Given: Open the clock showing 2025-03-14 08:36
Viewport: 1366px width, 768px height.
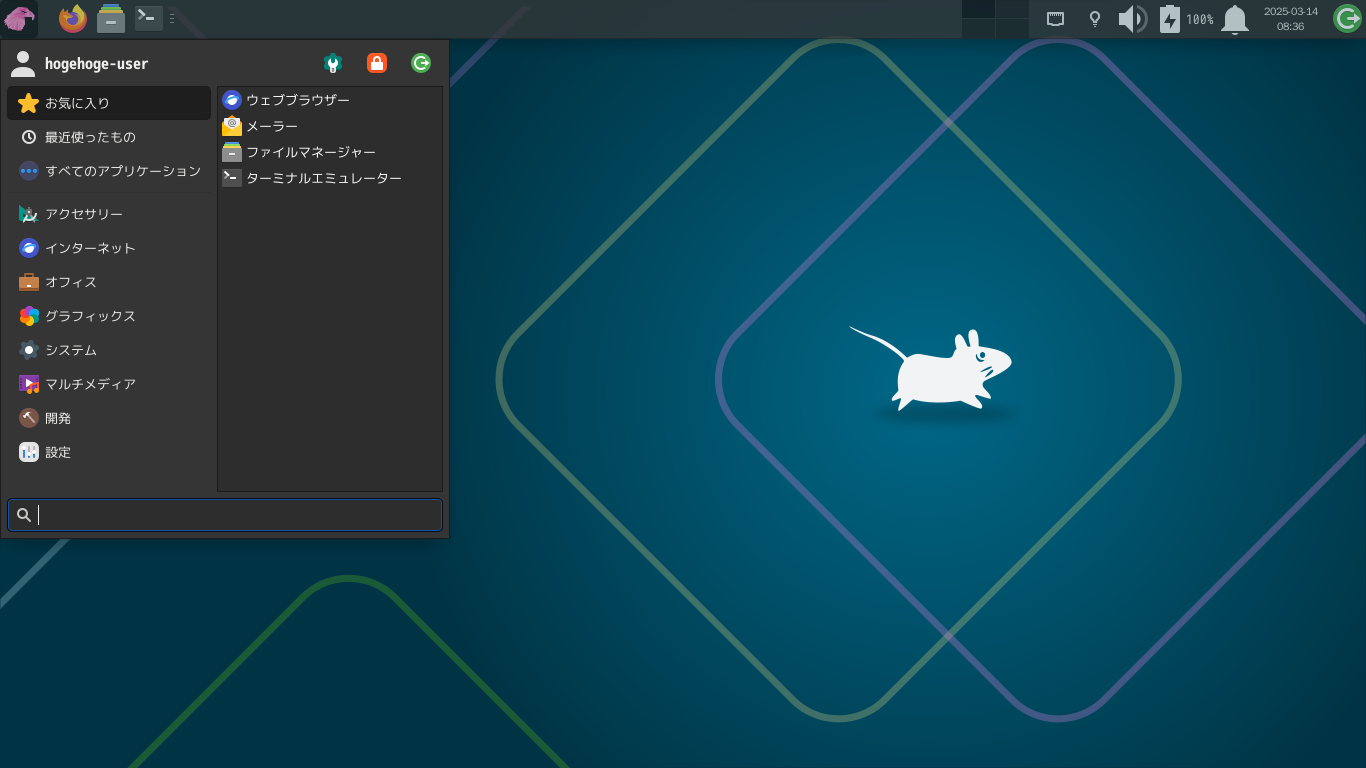Looking at the screenshot, I should (x=1291, y=19).
